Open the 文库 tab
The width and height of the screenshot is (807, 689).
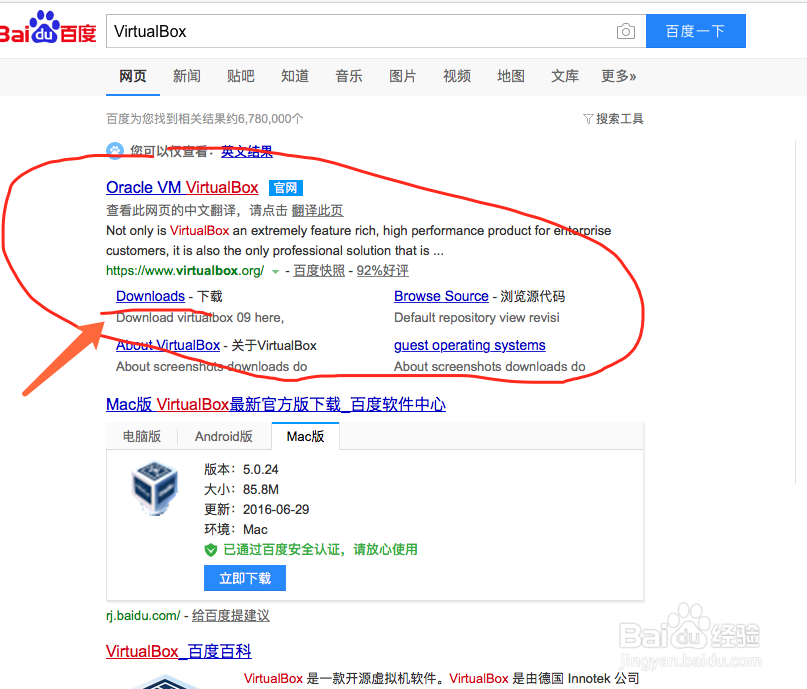[x=565, y=76]
